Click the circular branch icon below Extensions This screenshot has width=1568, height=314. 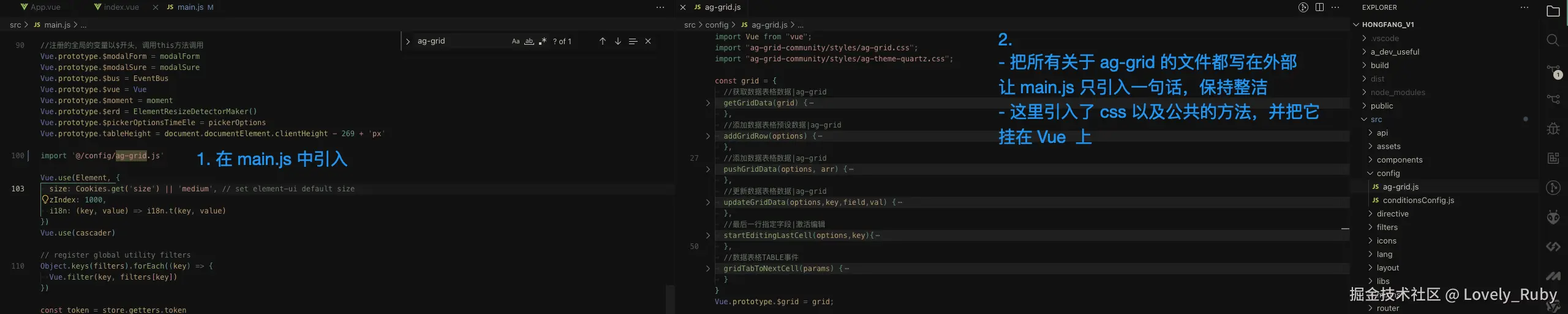click(x=1553, y=188)
